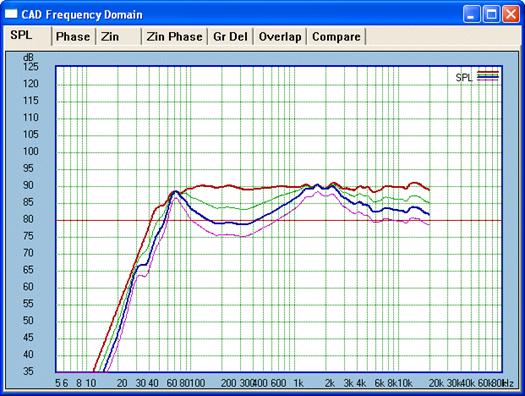This screenshot has height=396, width=525.
Task: Click the 20 frequency axis label
Action: [122, 383]
